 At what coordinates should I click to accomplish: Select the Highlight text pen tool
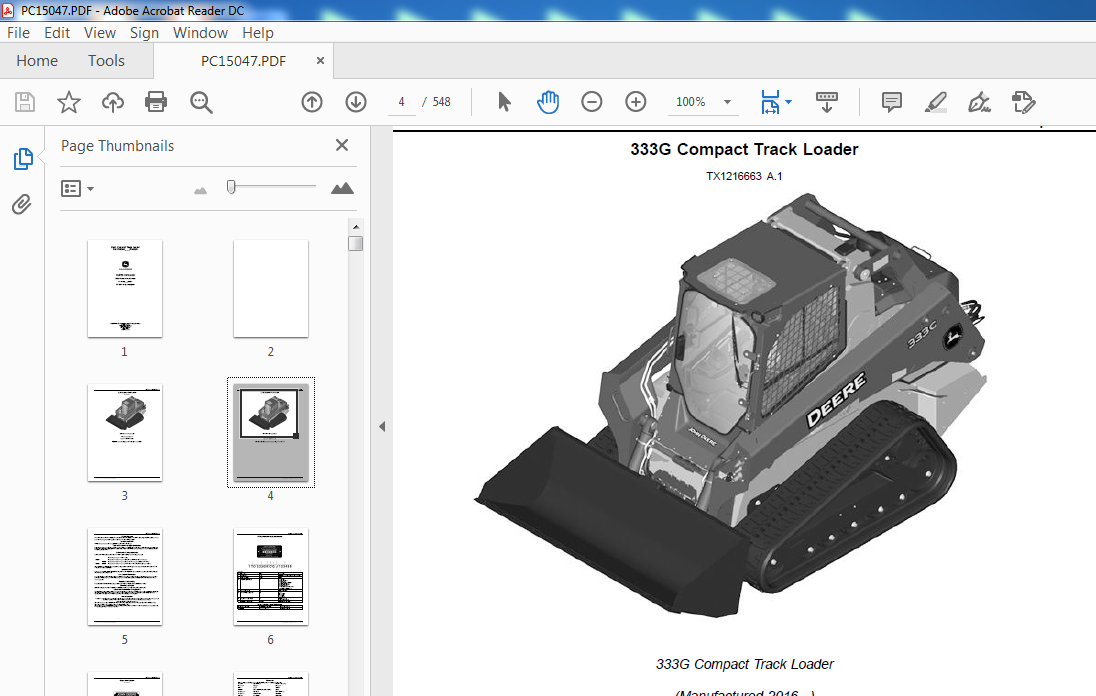935,102
